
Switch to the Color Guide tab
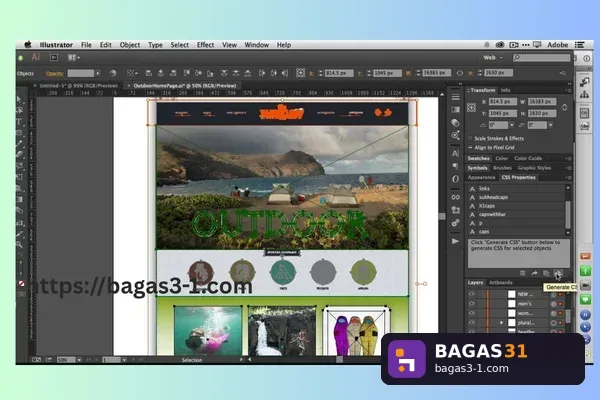(528, 158)
